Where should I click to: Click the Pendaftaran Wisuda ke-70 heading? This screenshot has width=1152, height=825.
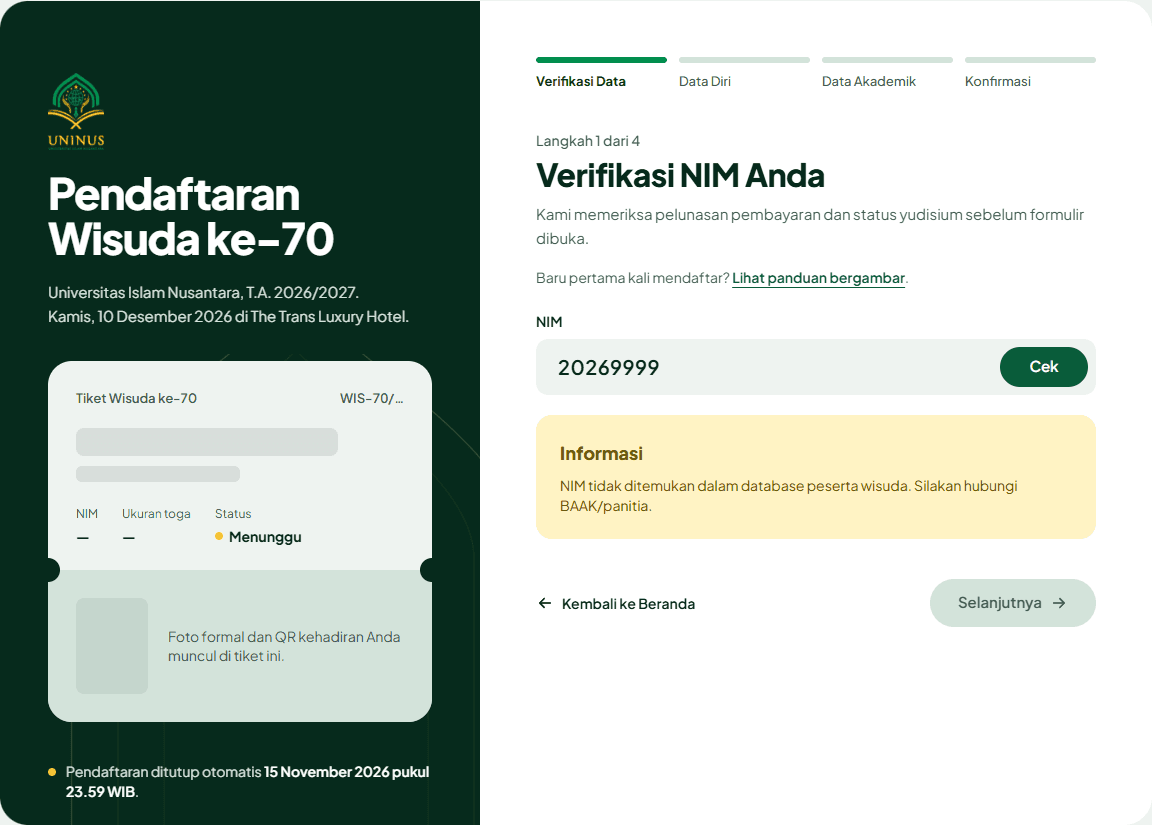click(x=191, y=217)
